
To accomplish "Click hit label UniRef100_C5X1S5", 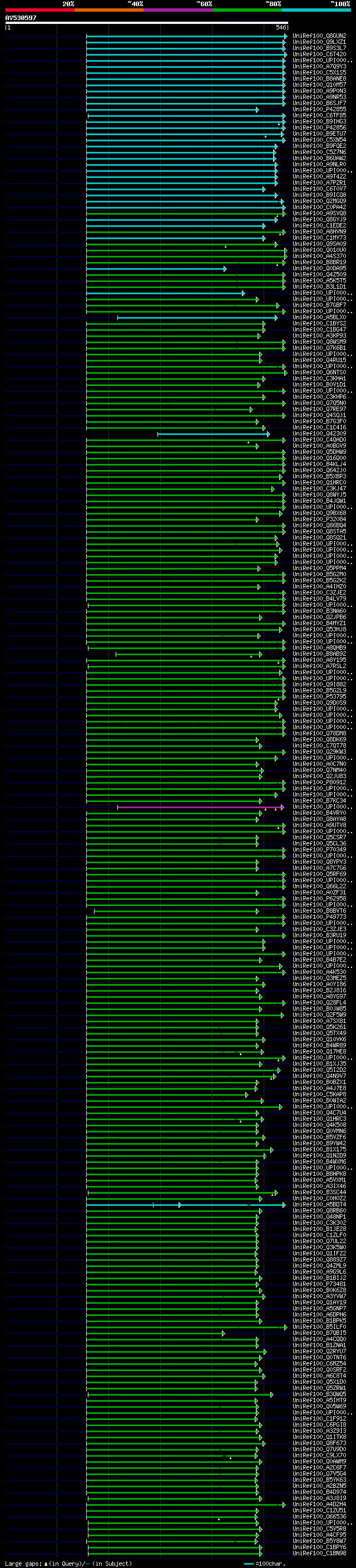I will [319, 72].
